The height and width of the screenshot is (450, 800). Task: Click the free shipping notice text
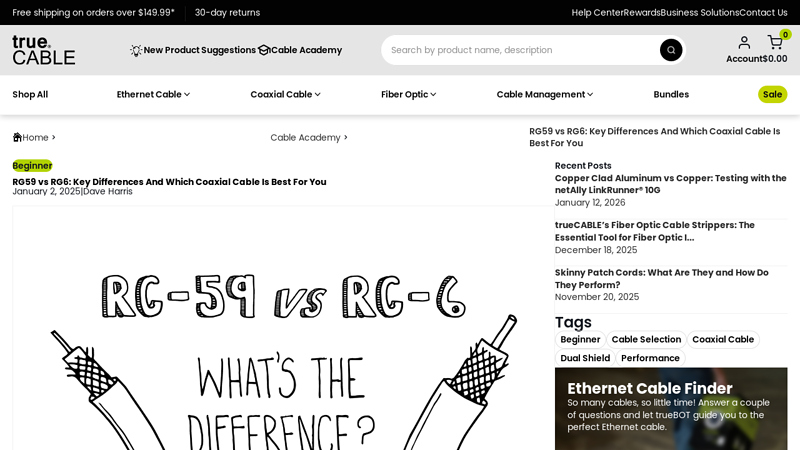click(93, 13)
